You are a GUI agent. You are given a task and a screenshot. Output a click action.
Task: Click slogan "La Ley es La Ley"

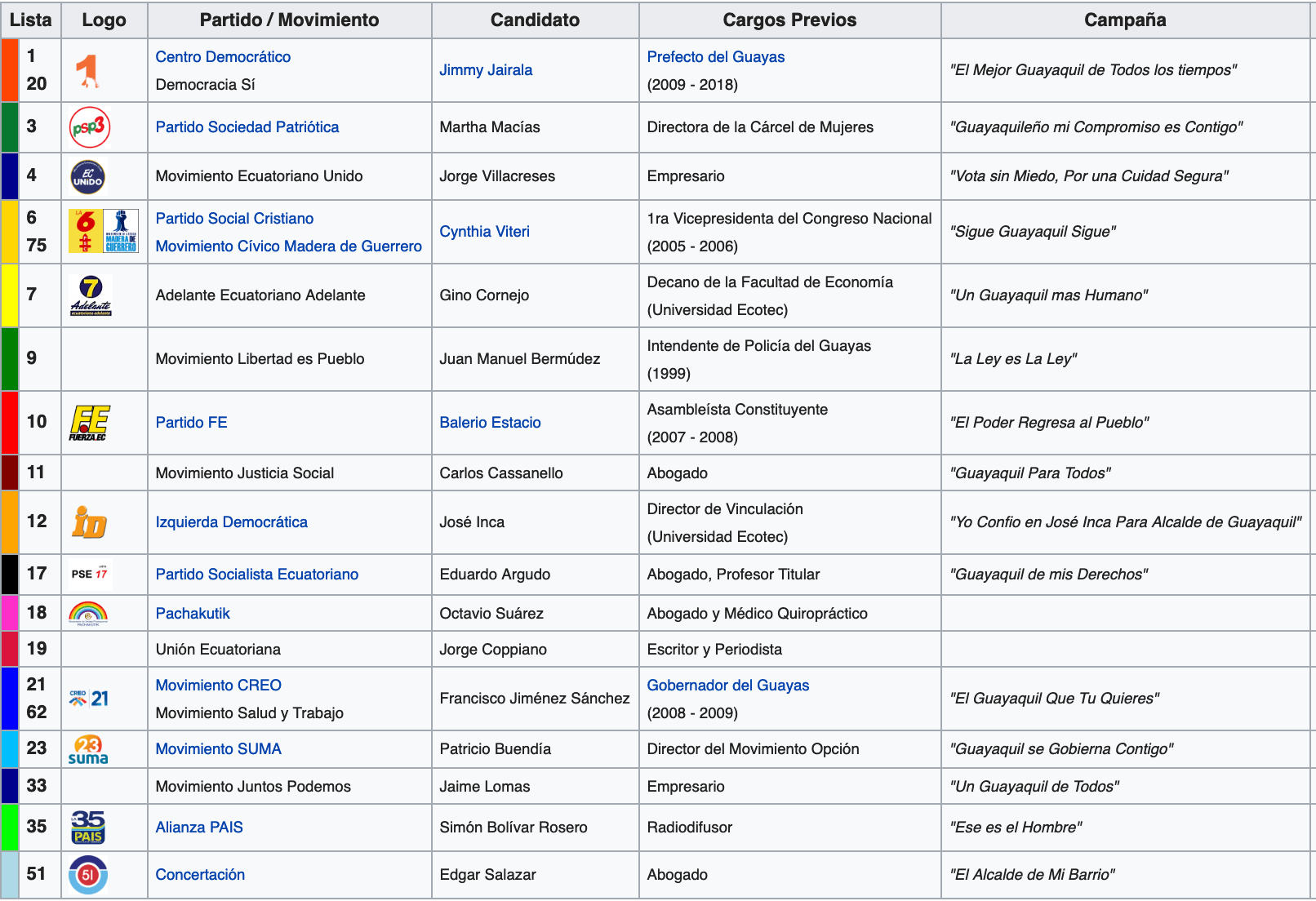click(1013, 359)
